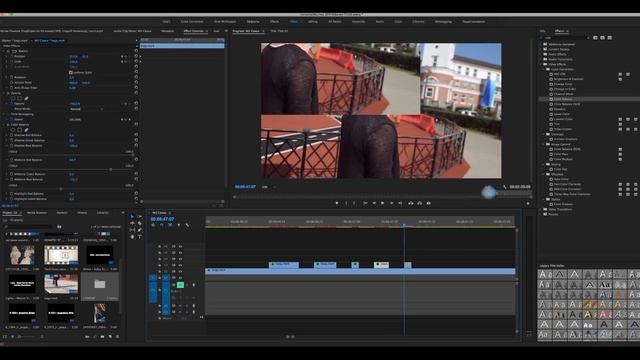Draw an ellipse mask under Opacity

pos(13,98)
